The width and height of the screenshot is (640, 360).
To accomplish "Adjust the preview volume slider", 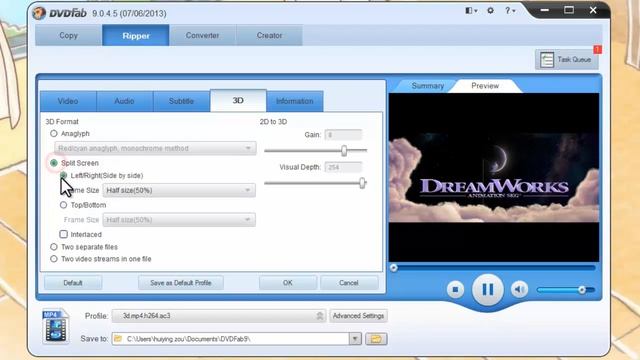I will (x=582, y=290).
